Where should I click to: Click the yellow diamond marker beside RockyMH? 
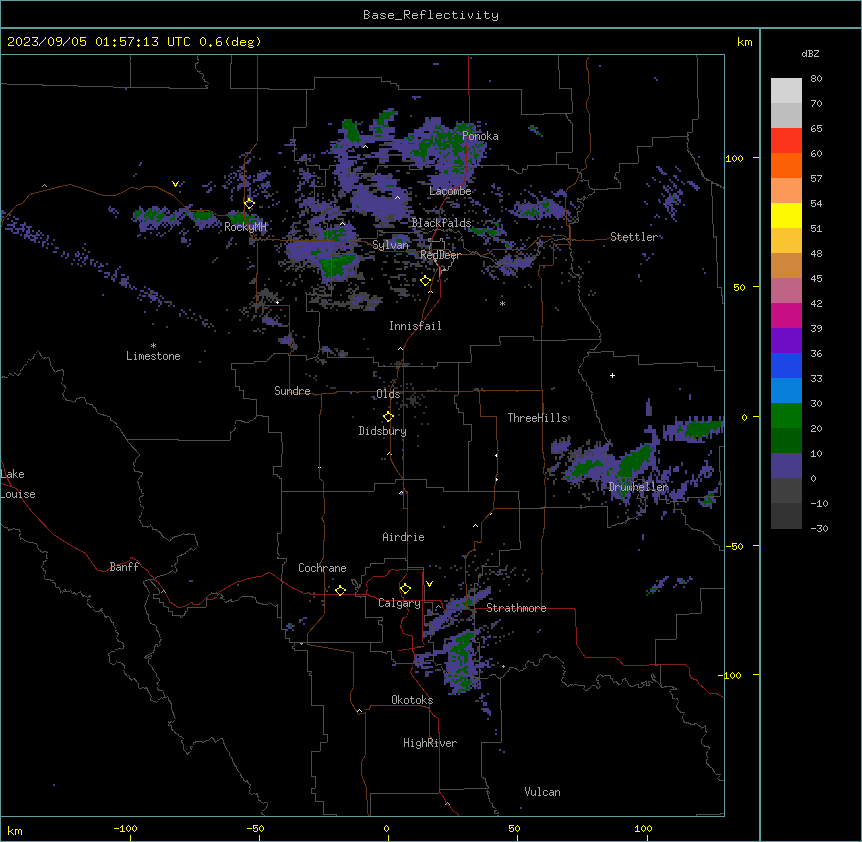pos(249,204)
